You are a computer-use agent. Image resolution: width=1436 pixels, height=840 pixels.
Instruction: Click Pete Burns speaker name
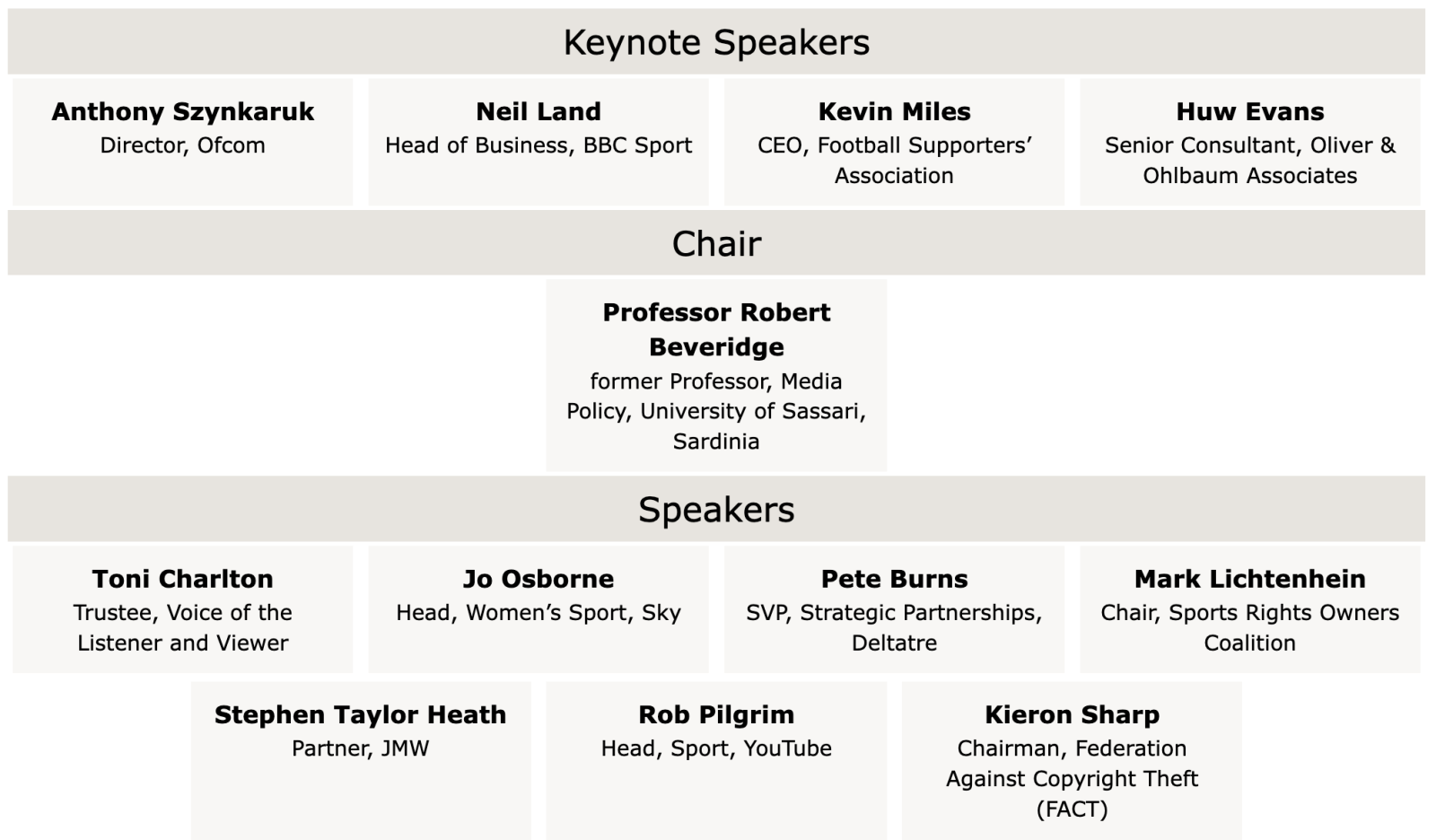pyautogui.click(x=894, y=579)
